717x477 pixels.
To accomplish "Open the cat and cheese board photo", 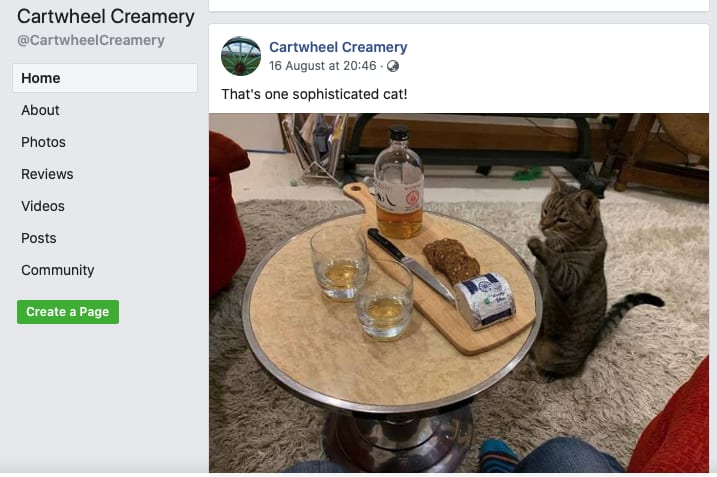I will click(x=459, y=293).
